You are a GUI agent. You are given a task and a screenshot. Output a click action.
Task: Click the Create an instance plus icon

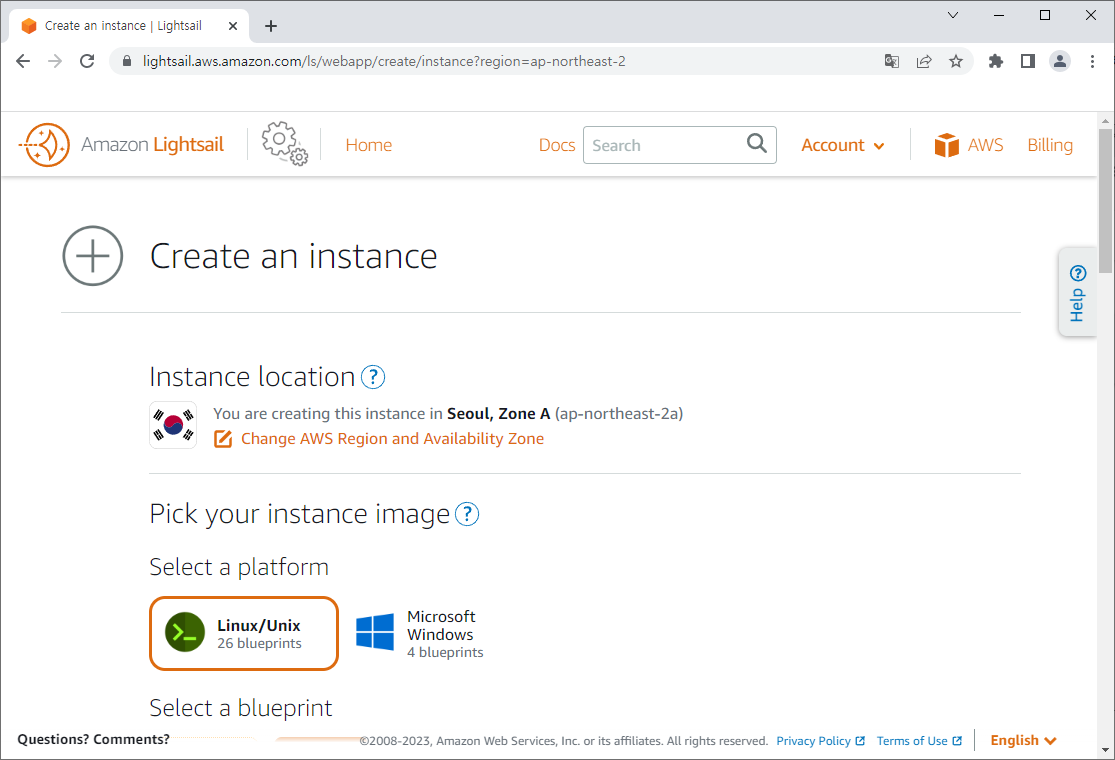[x=92, y=256]
